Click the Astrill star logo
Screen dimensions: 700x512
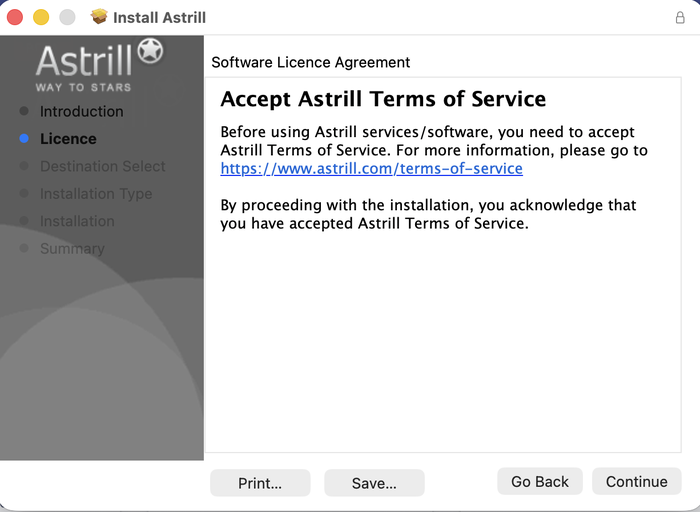point(150,51)
